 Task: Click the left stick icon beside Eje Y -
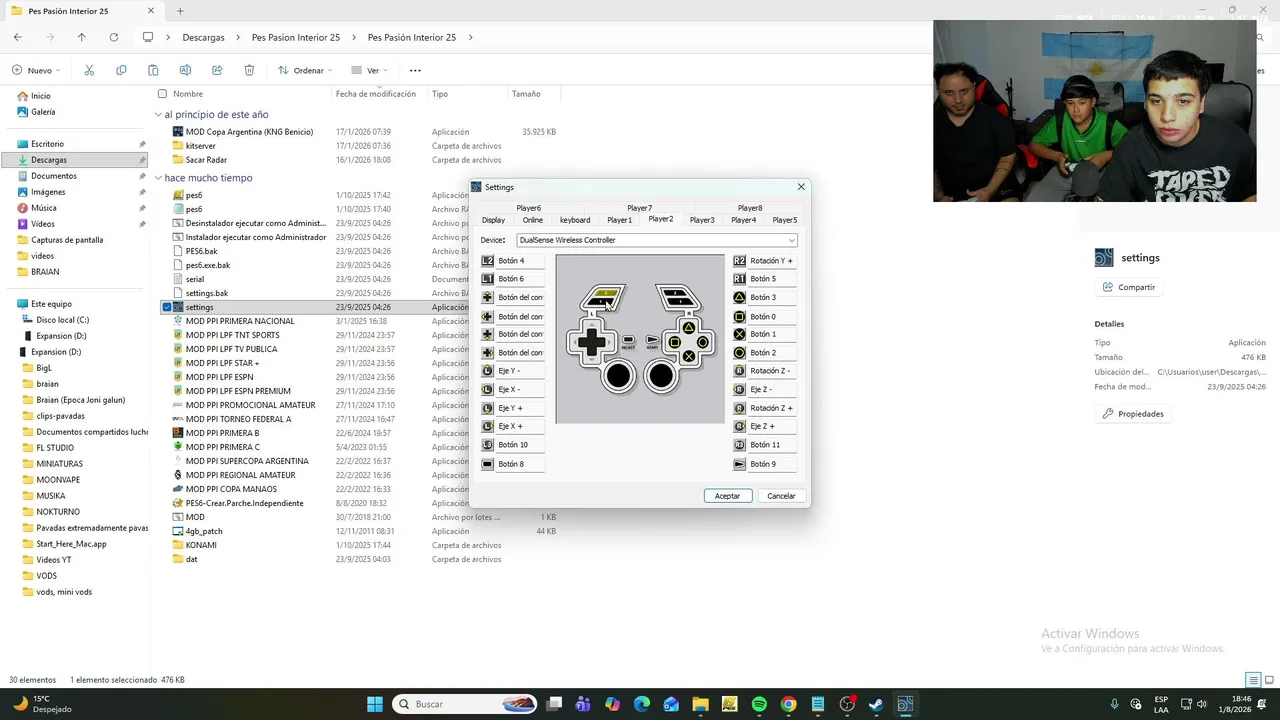tap(488, 371)
